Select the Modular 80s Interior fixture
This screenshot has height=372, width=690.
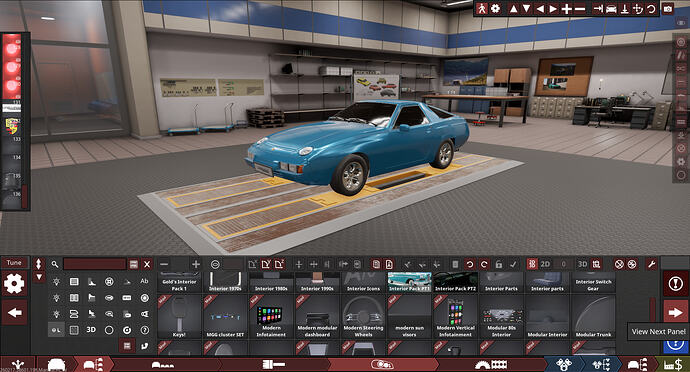501,317
